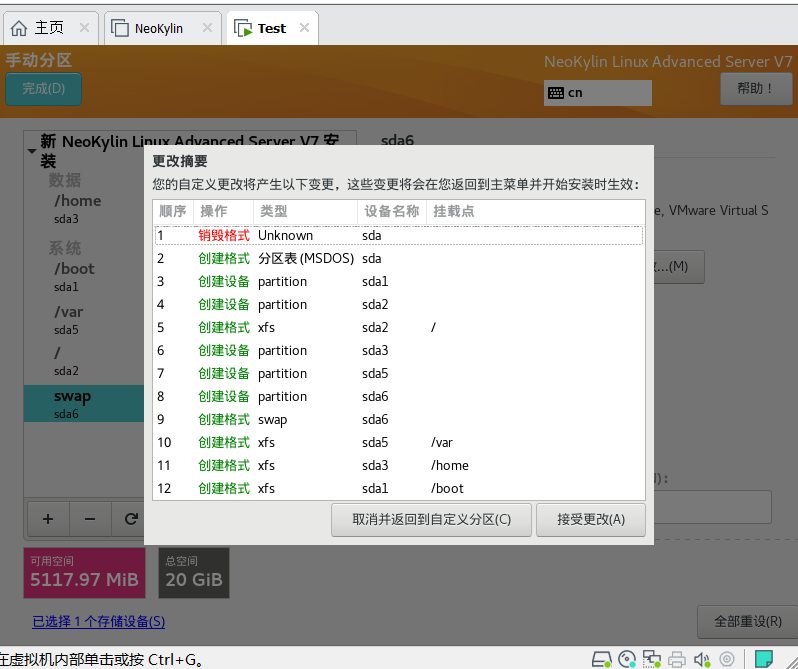Collapse the 新 NeoKylin installation tree
Screen dimensions: 798x669
pyautogui.click(x=32, y=151)
